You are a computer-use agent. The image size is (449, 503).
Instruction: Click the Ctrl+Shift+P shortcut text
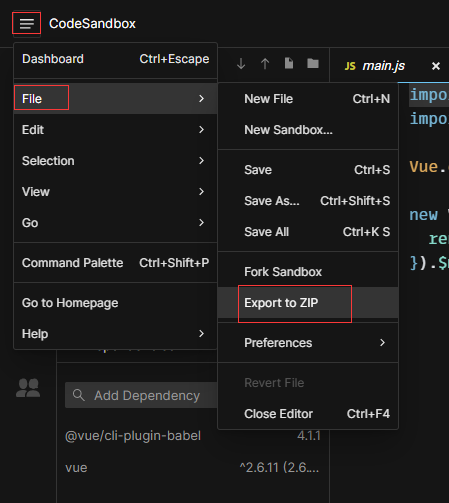point(174,263)
